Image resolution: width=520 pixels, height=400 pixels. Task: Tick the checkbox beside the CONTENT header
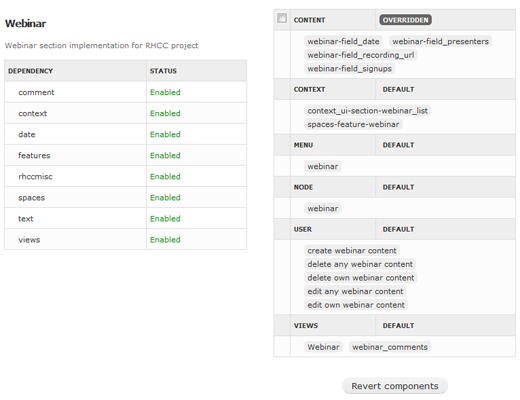pyautogui.click(x=282, y=18)
